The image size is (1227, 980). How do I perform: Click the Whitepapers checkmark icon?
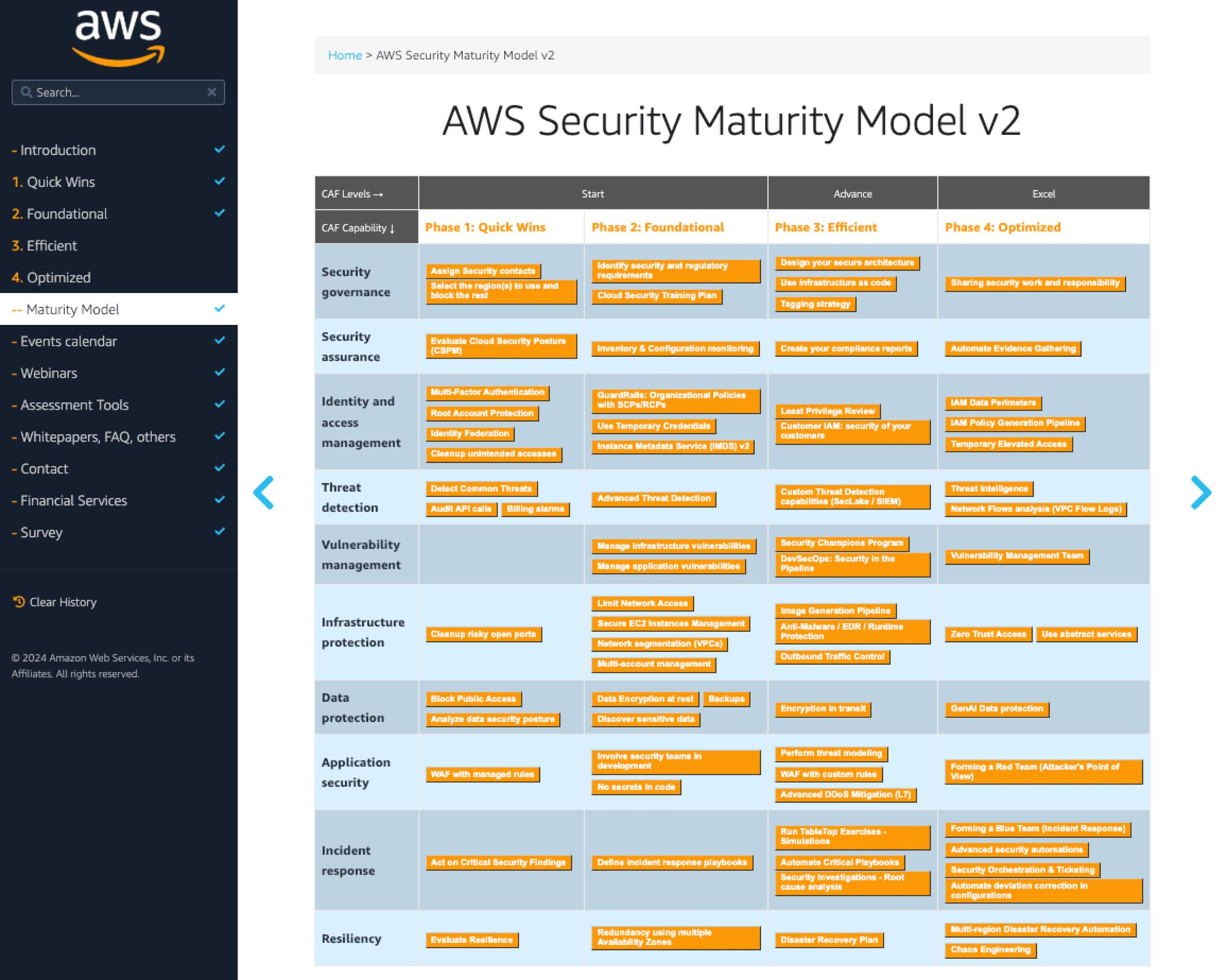[x=220, y=436]
